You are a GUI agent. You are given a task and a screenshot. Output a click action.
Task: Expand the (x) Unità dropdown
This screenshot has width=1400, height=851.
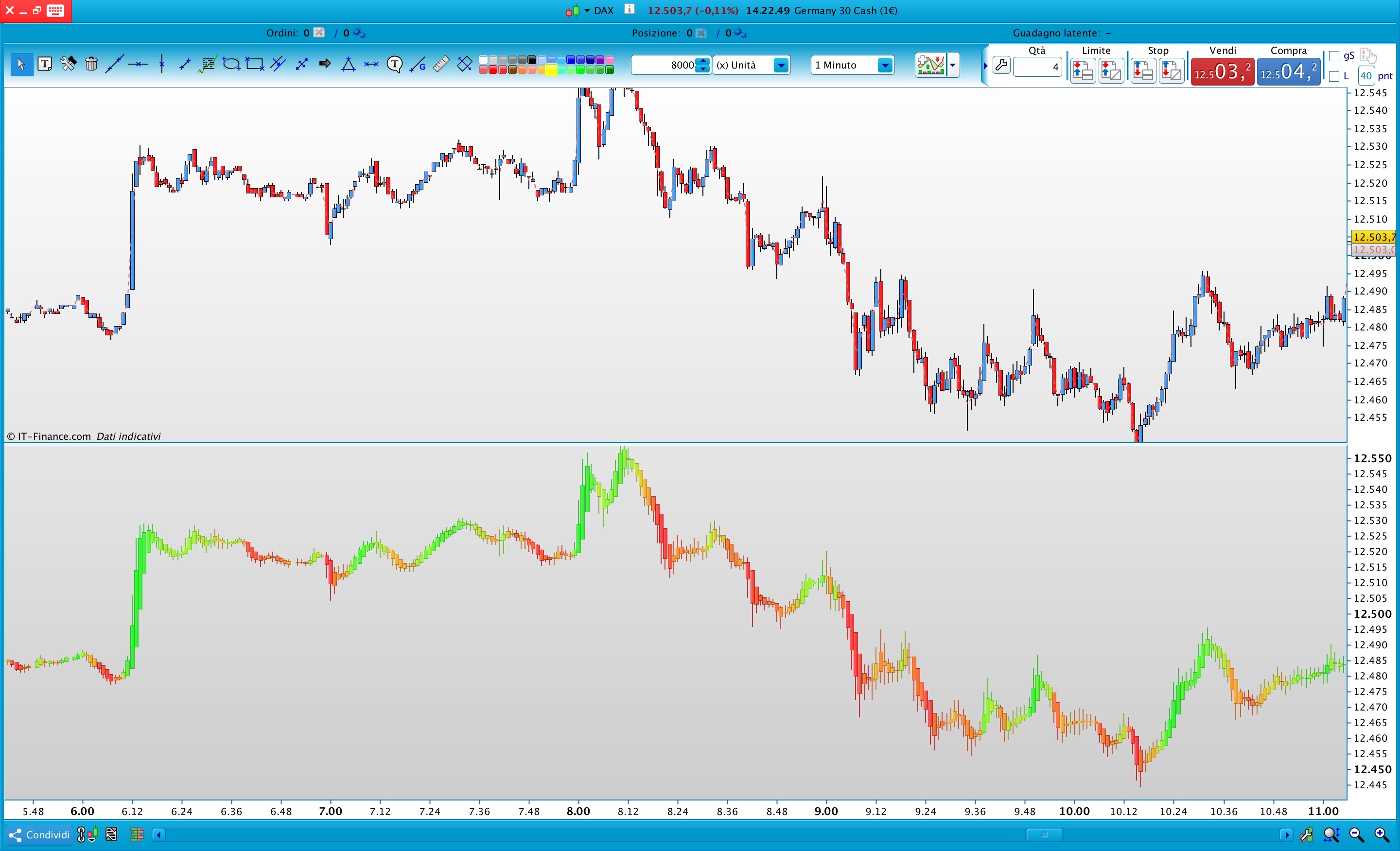coord(781,65)
